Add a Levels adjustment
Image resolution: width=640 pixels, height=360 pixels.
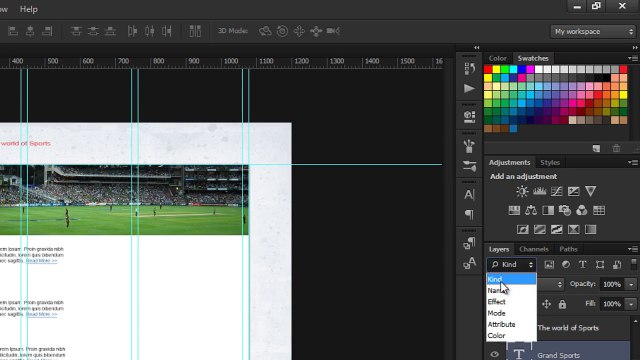(x=539, y=191)
